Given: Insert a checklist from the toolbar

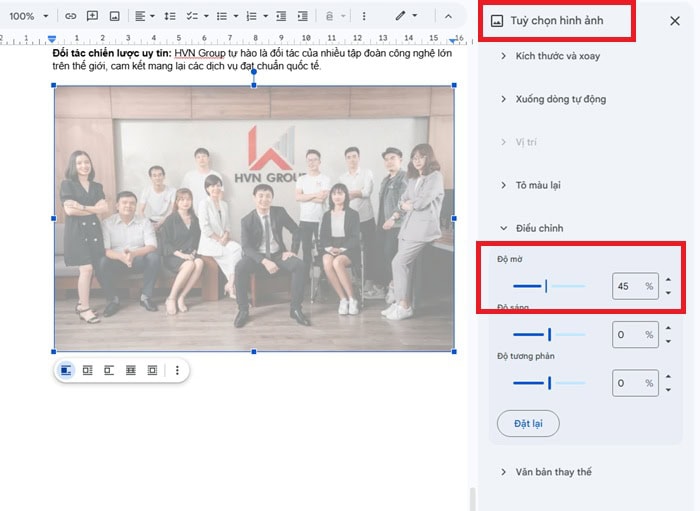Looking at the screenshot, I should [192, 17].
